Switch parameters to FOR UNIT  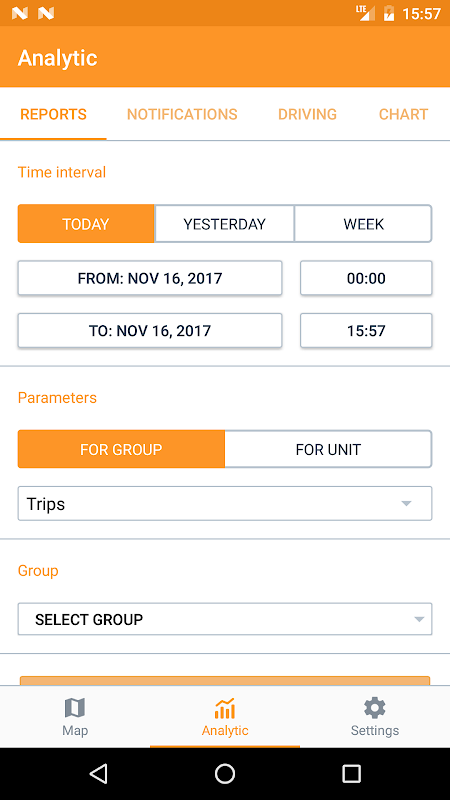pos(328,449)
